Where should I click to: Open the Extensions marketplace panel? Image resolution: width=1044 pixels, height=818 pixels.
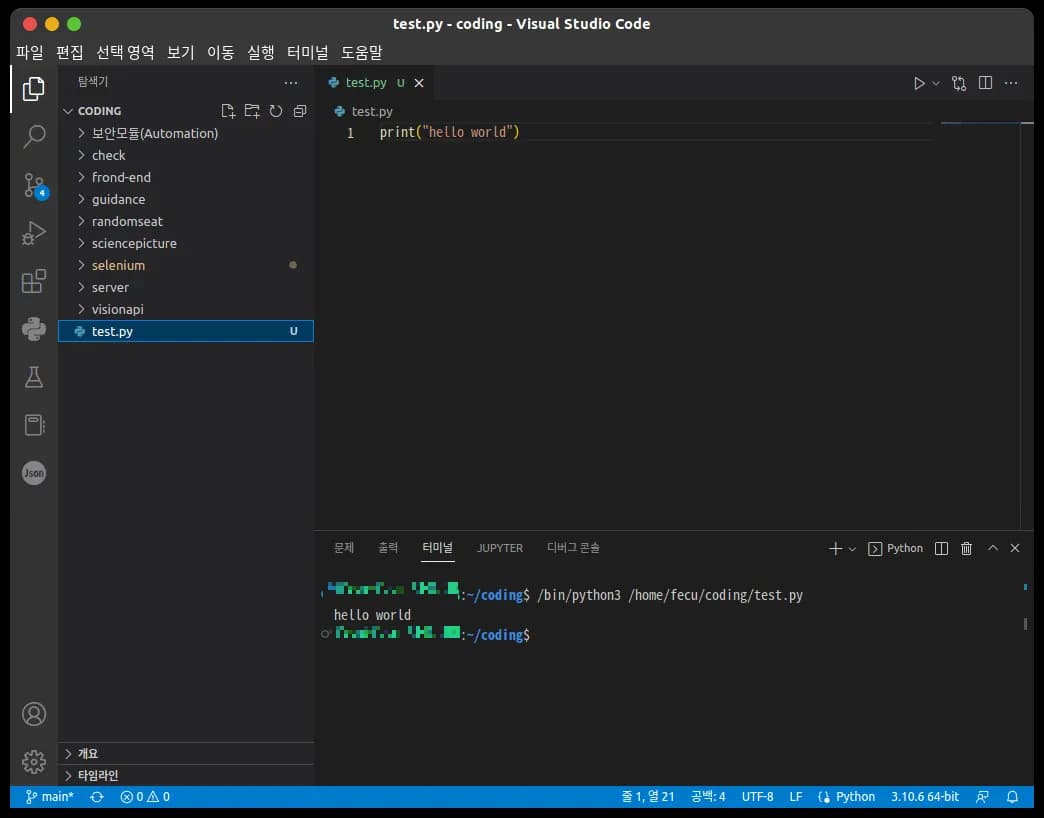[33, 281]
